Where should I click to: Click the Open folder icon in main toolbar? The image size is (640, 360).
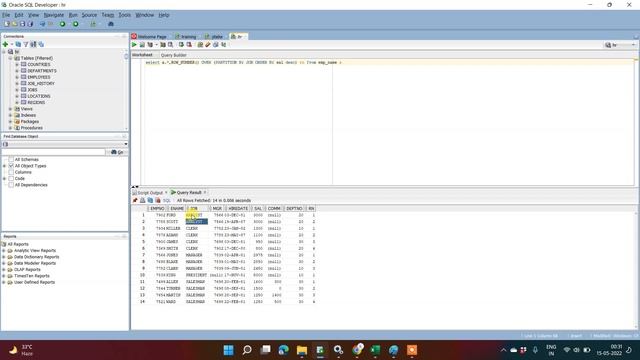pos(15,24)
